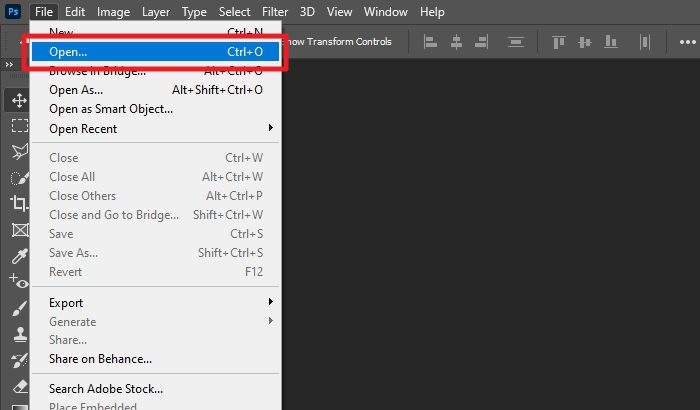Image resolution: width=700 pixels, height=410 pixels.
Task: Open the Select menu
Action: coord(234,12)
